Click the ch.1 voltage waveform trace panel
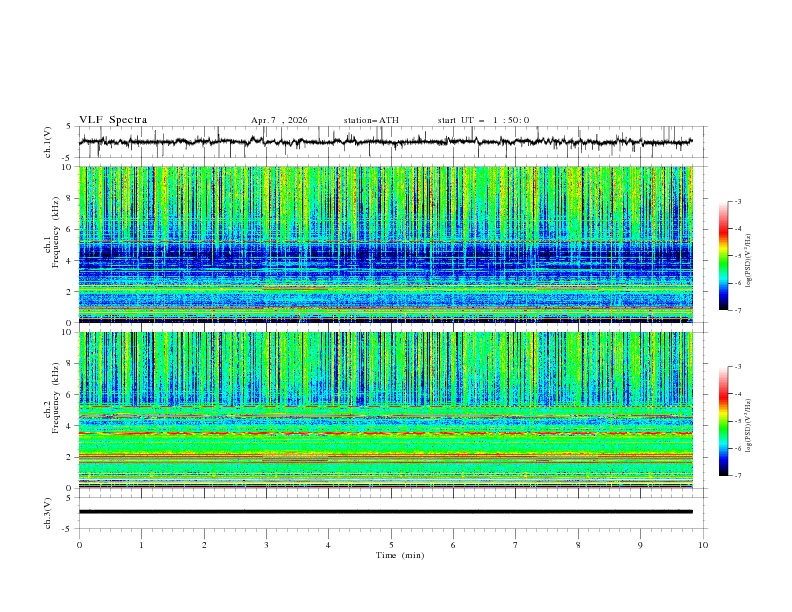The height and width of the screenshot is (612, 792). pyautogui.click(x=393, y=142)
